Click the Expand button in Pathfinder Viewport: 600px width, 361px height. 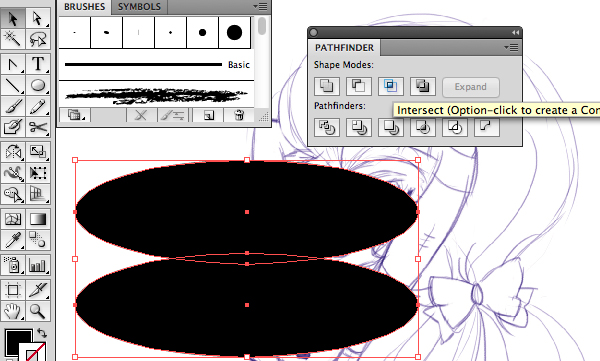(x=471, y=87)
